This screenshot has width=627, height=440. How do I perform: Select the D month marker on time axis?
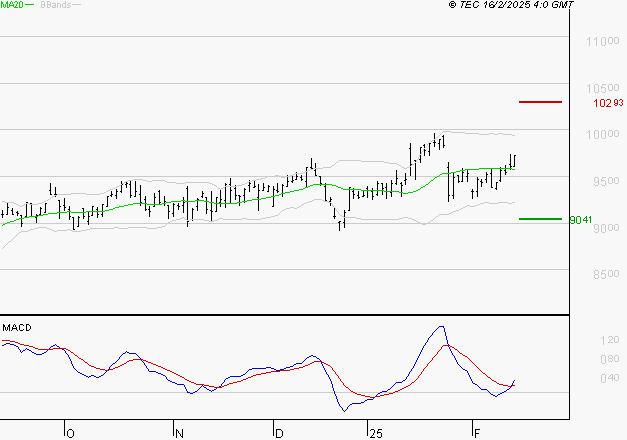pos(279,433)
